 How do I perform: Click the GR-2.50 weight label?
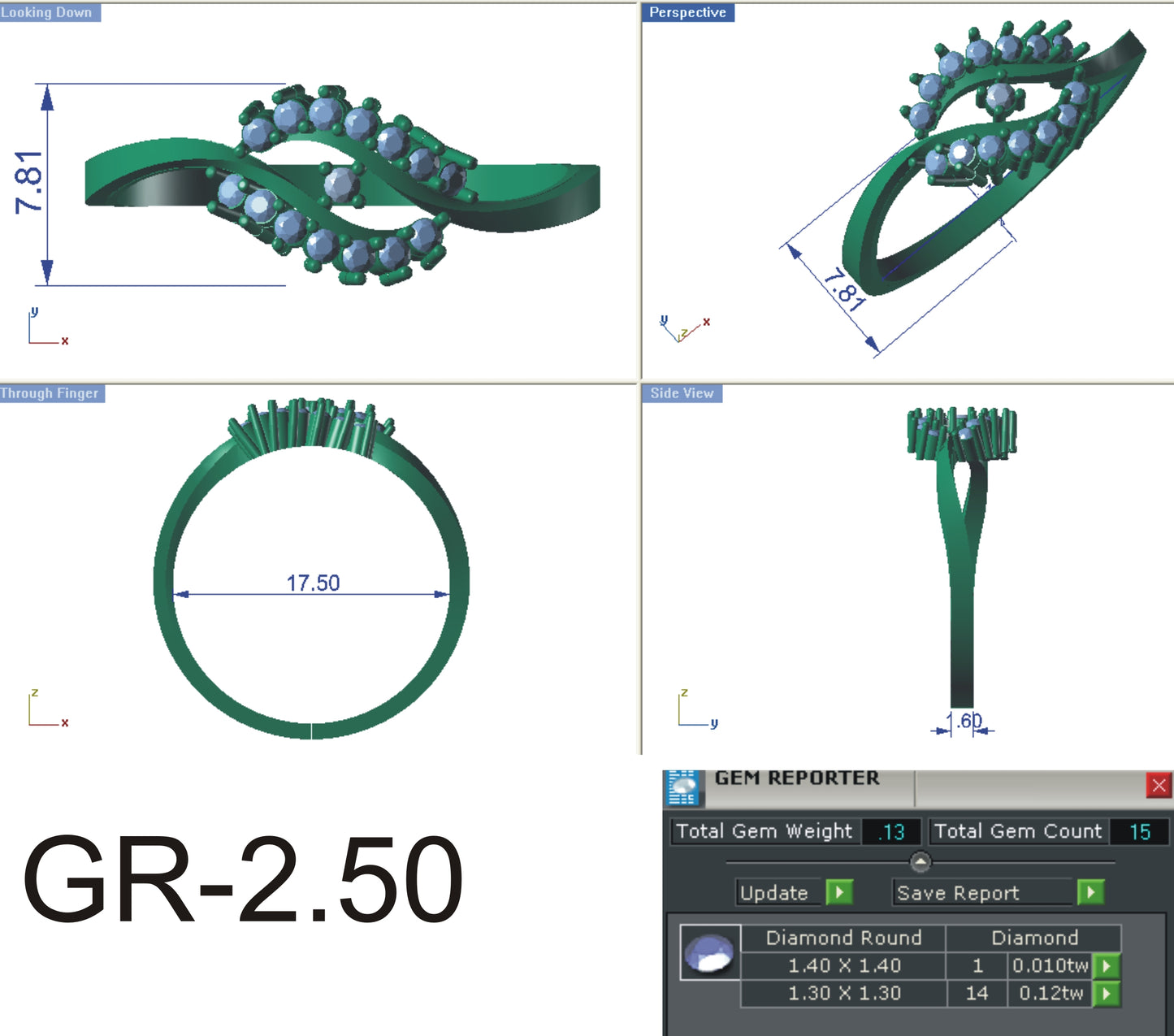tap(242, 880)
